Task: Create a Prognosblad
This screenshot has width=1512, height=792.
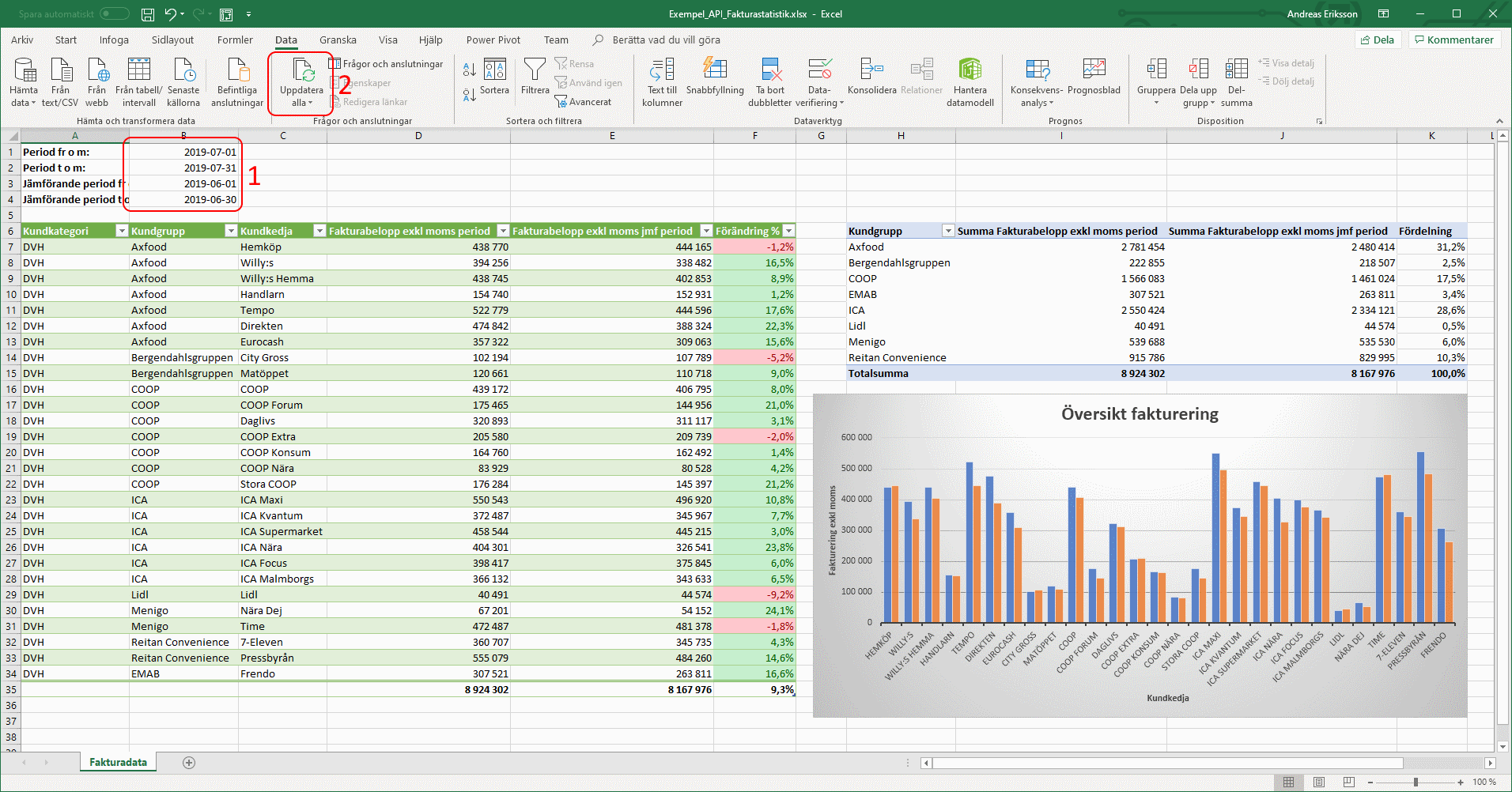Action: [x=1094, y=77]
